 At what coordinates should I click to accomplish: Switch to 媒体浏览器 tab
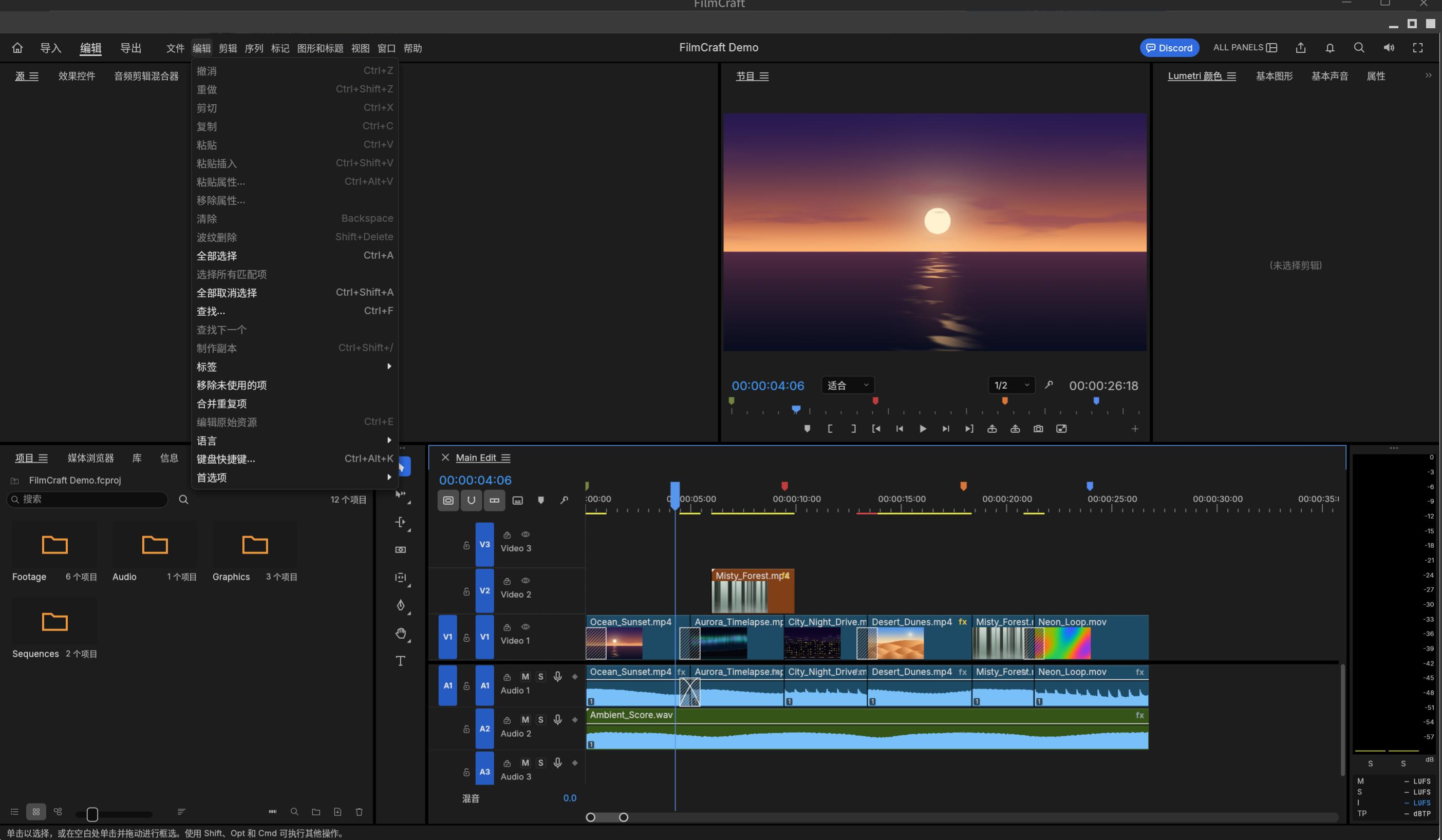pos(90,458)
